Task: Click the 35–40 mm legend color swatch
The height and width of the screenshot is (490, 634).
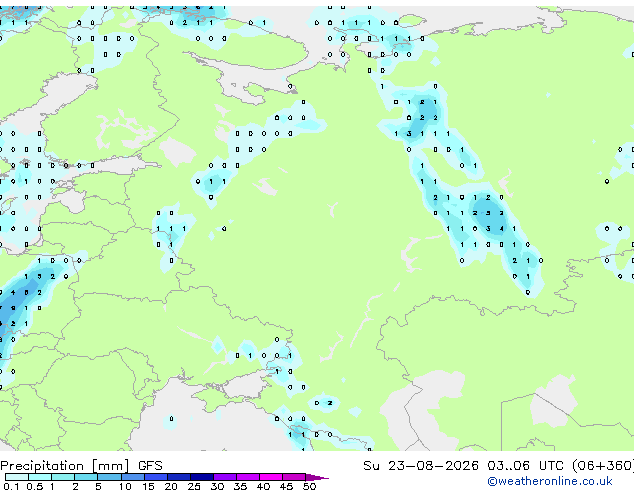Action: pyautogui.click(x=248, y=477)
